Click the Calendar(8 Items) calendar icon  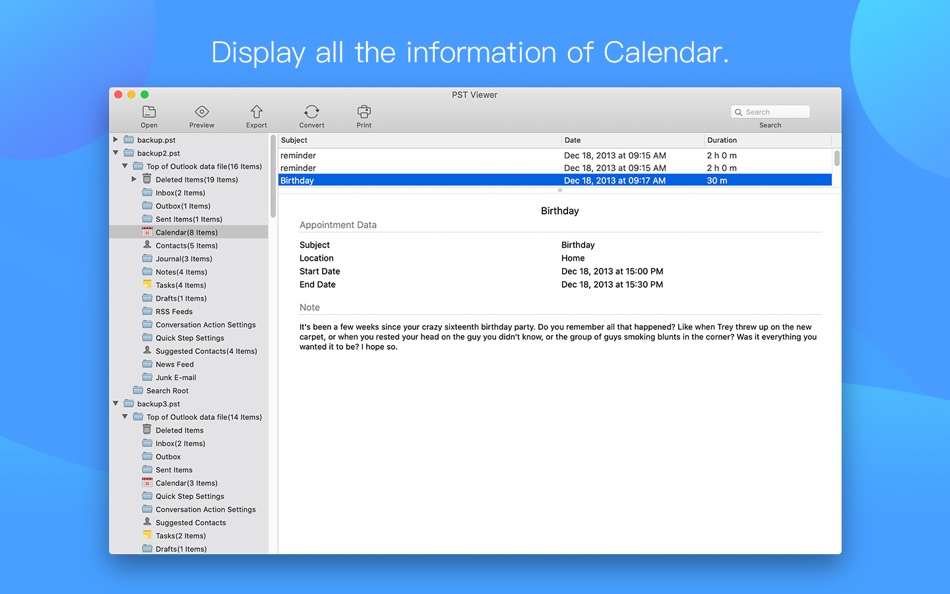[x=147, y=232]
